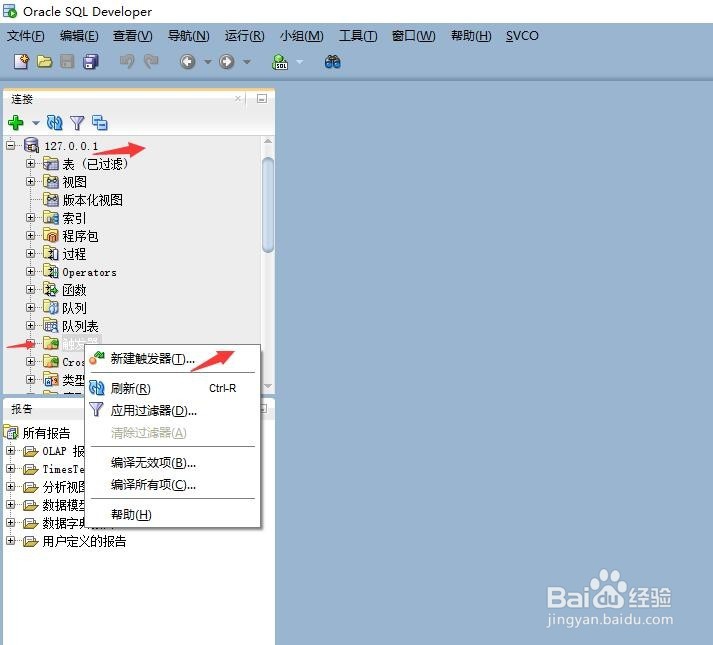Click the 索引 folder icon
Screen dimensions: 713x645
51,217
